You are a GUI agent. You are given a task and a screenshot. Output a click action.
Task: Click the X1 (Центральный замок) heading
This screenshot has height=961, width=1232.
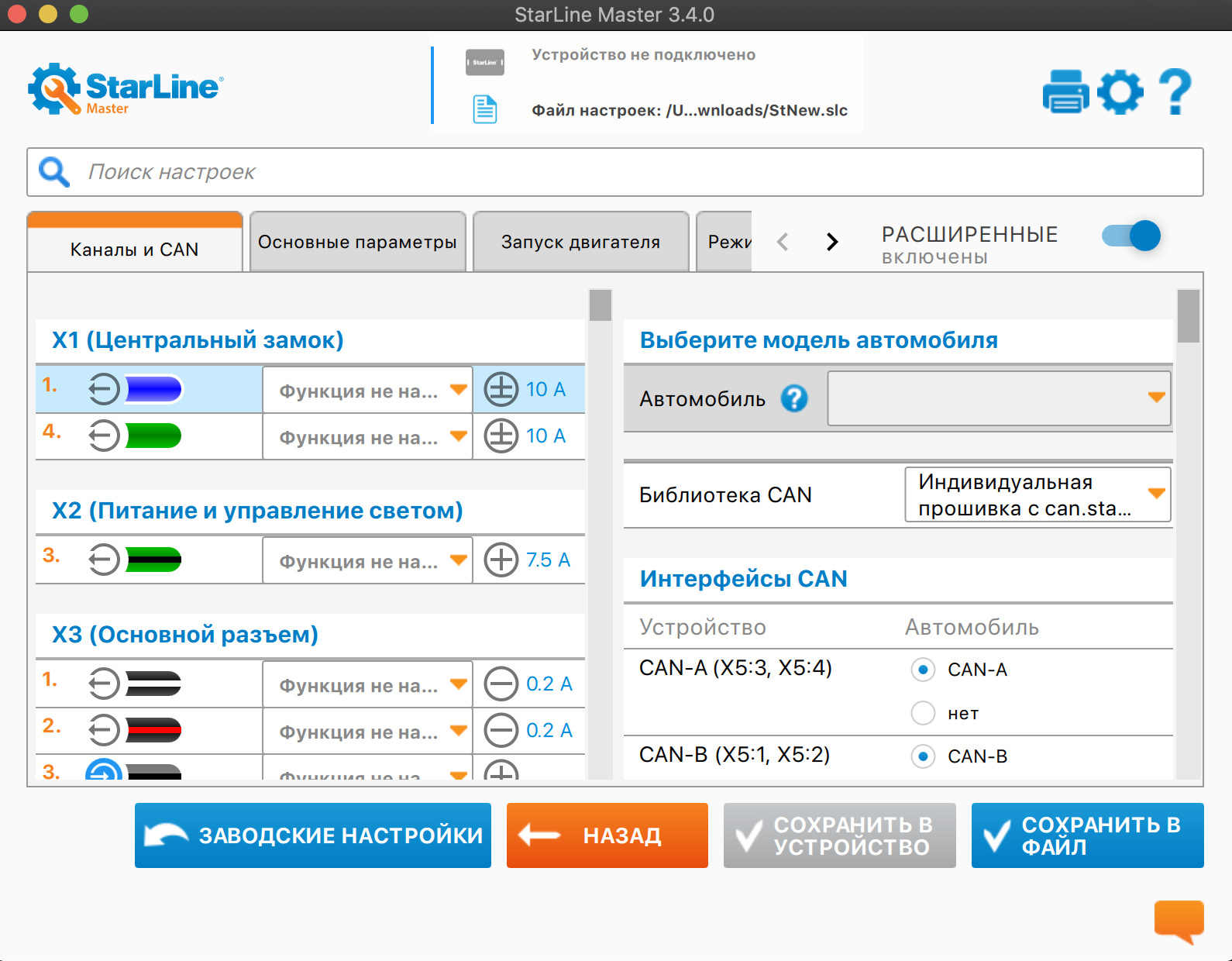[x=198, y=340]
